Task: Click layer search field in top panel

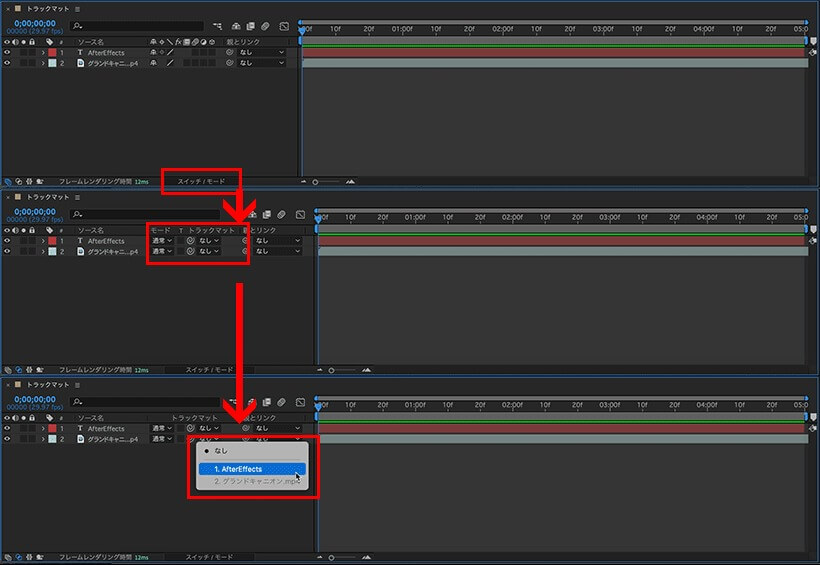Action: [136, 26]
